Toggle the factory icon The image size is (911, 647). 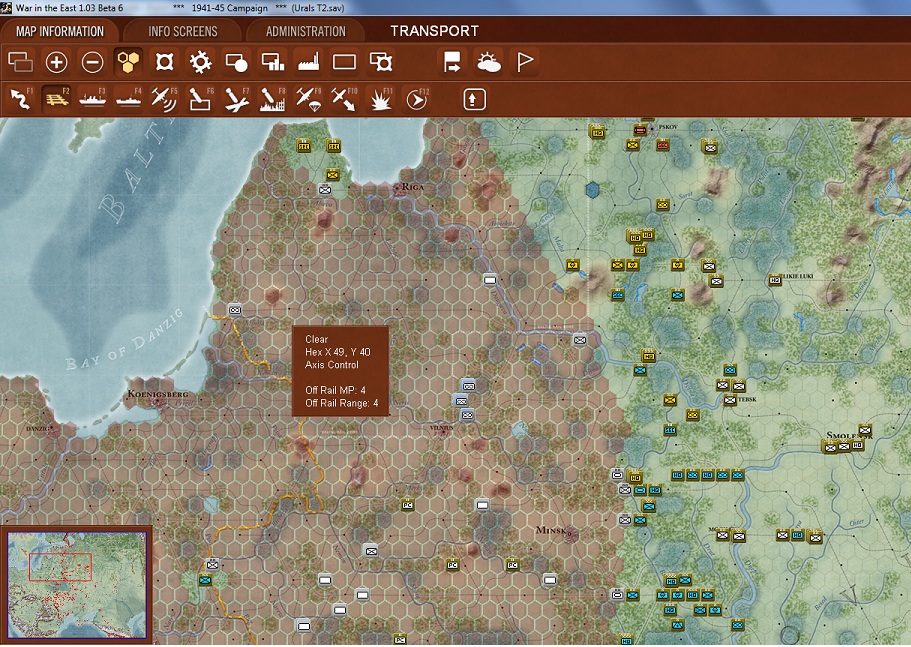click(x=309, y=62)
